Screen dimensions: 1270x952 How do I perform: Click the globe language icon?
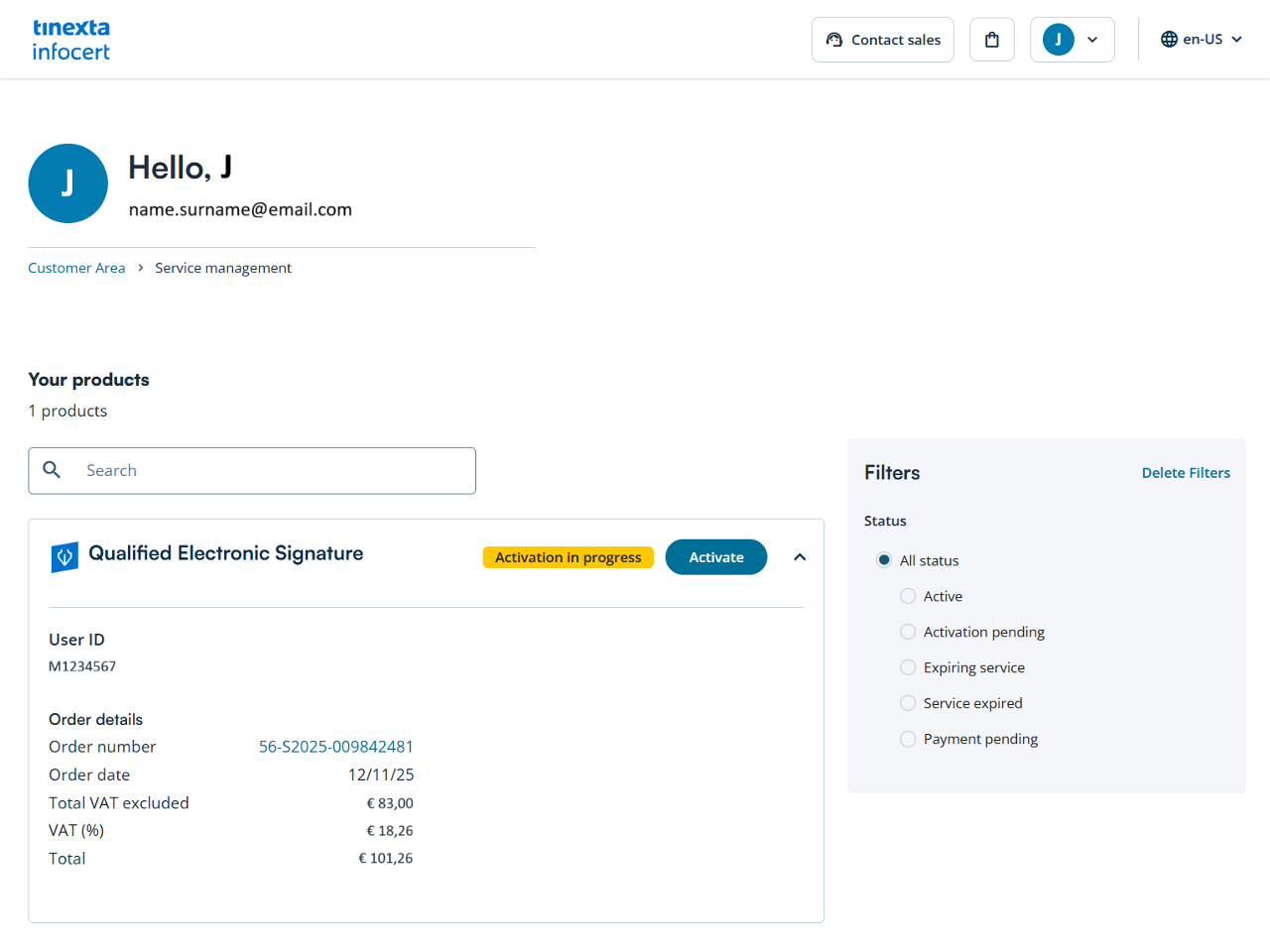[x=1169, y=40]
